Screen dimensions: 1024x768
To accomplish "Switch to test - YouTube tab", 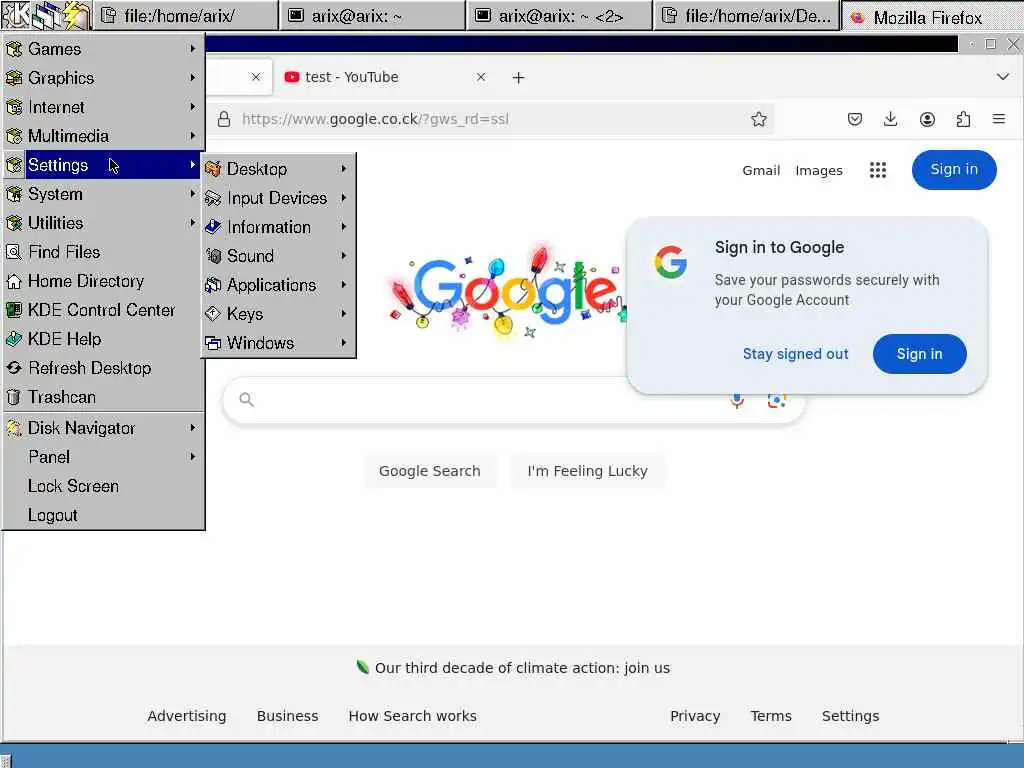I will click(x=385, y=77).
